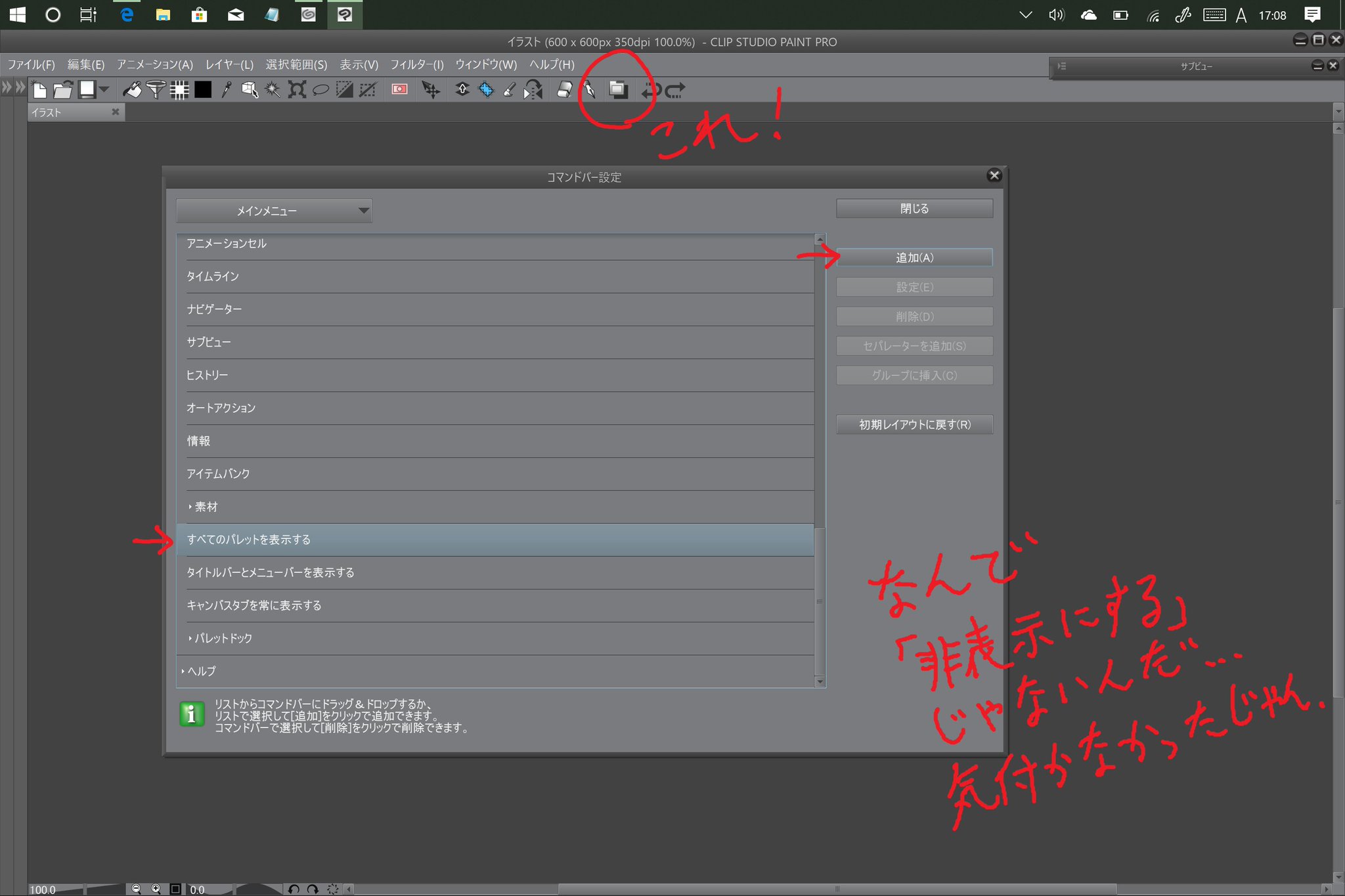Click the black color square in command bar
Image resolution: width=1345 pixels, height=896 pixels.
(203, 90)
